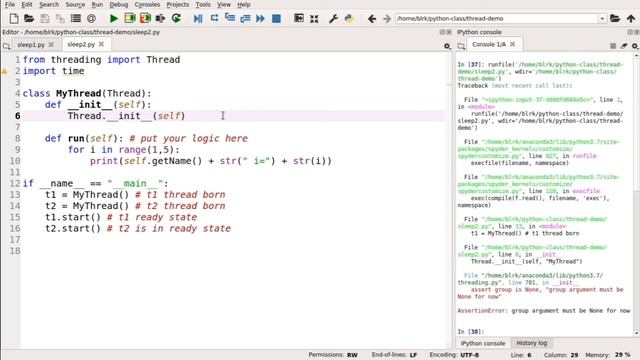Open the File menu
This screenshot has width=640, height=360.
9,4
